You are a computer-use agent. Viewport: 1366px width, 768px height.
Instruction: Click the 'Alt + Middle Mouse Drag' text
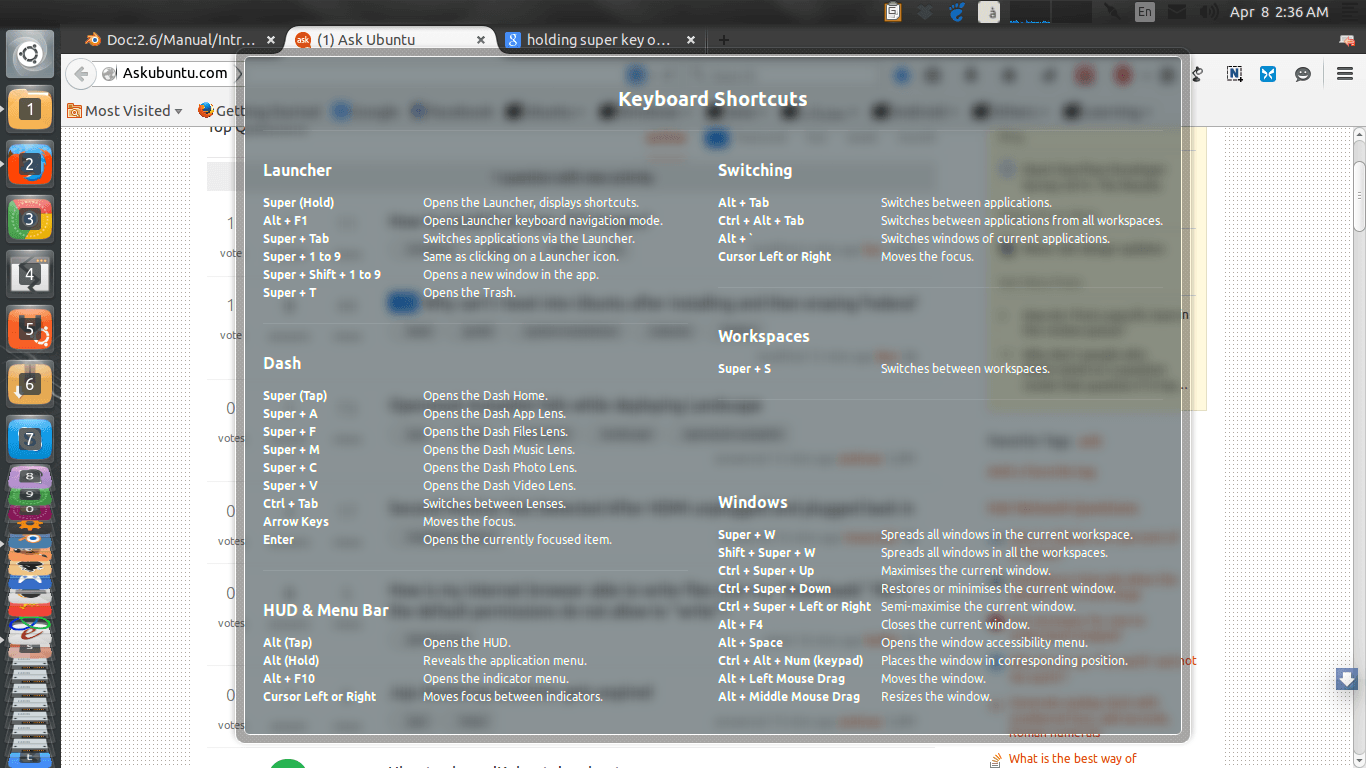(x=789, y=697)
